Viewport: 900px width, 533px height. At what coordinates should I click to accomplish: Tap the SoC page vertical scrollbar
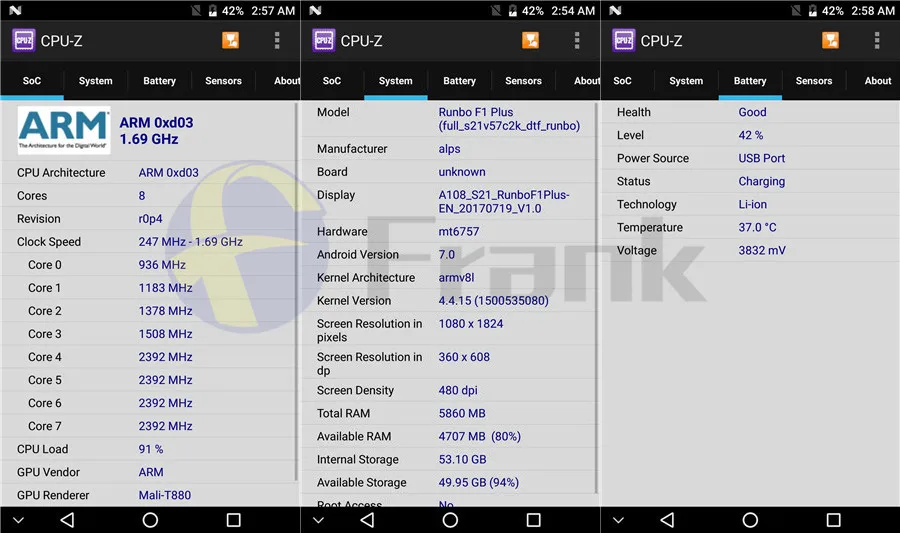(x=297, y=291)
